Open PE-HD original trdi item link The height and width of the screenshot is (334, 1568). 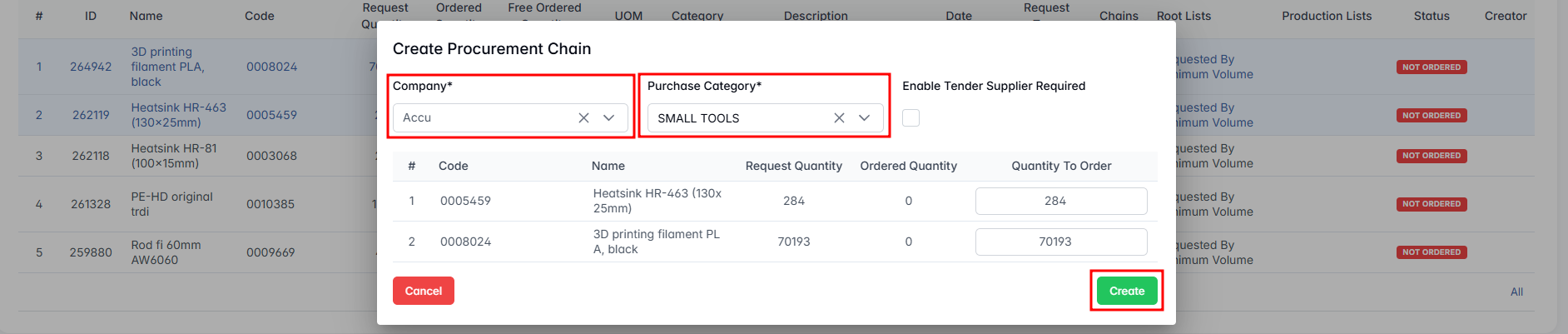[x=171, y=204]
